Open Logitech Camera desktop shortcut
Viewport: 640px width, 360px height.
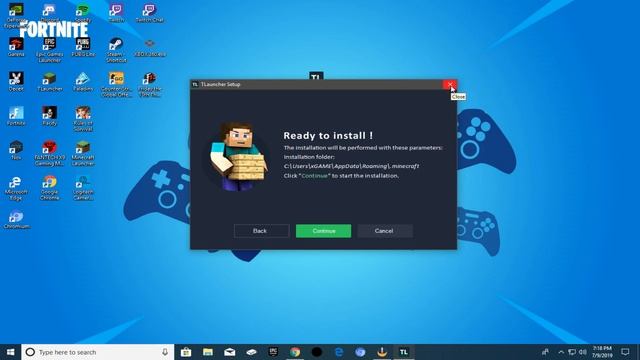click(83, 188)
